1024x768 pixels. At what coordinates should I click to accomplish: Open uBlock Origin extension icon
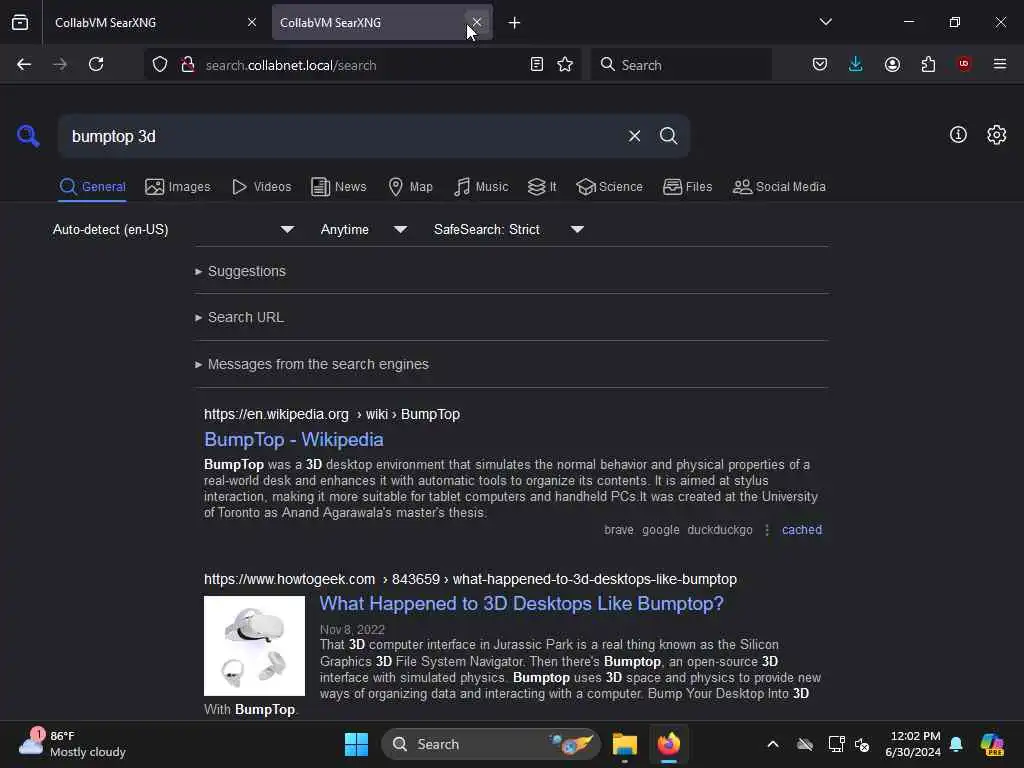pyautogui.click(x=964, y=64)
